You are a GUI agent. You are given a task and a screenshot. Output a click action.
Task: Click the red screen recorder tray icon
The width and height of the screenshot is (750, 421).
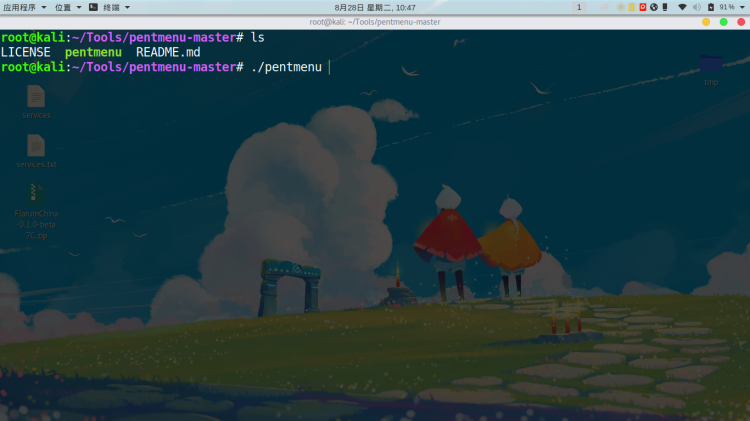(x=643, y=7)
